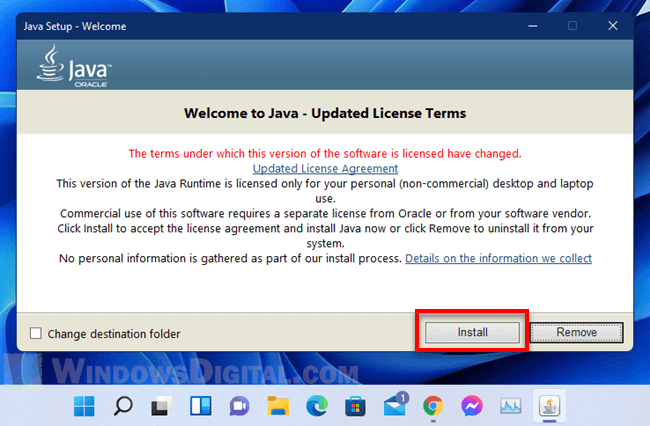This screenshot has height=426, width=650.
Task: Click the 'Java Setup - Welcome' title text
Action: coord(75,26)
